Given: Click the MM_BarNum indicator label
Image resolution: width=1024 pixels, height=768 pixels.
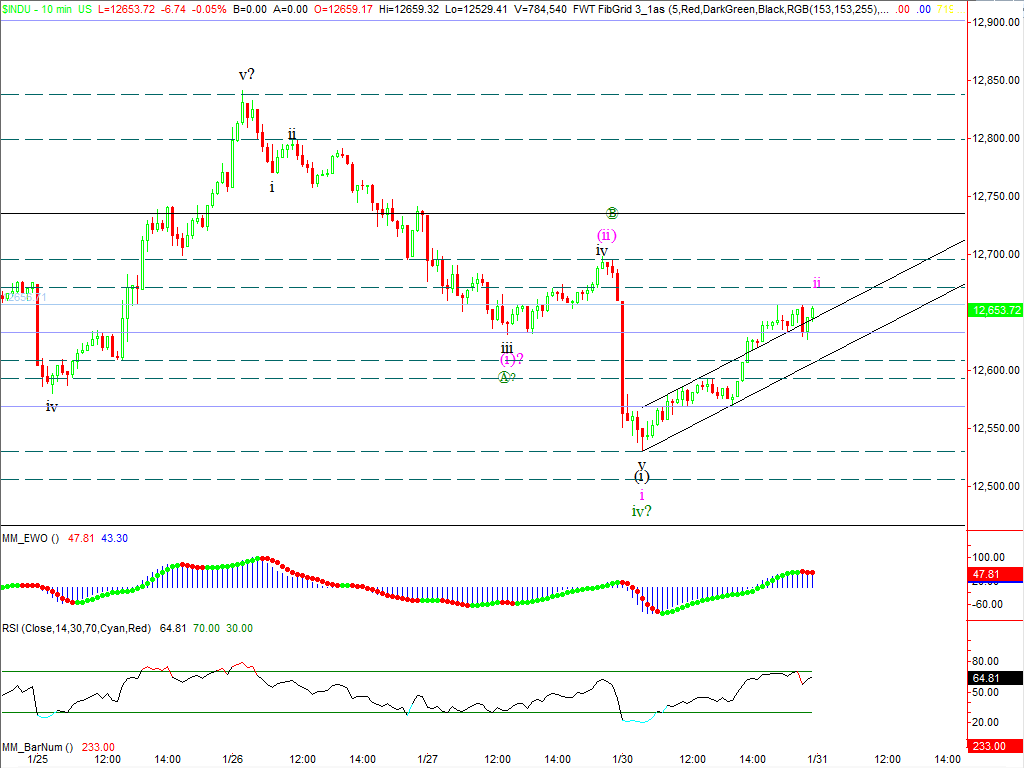Looking at the screenshot, I should pyautogui.click(x=36, y=747).
